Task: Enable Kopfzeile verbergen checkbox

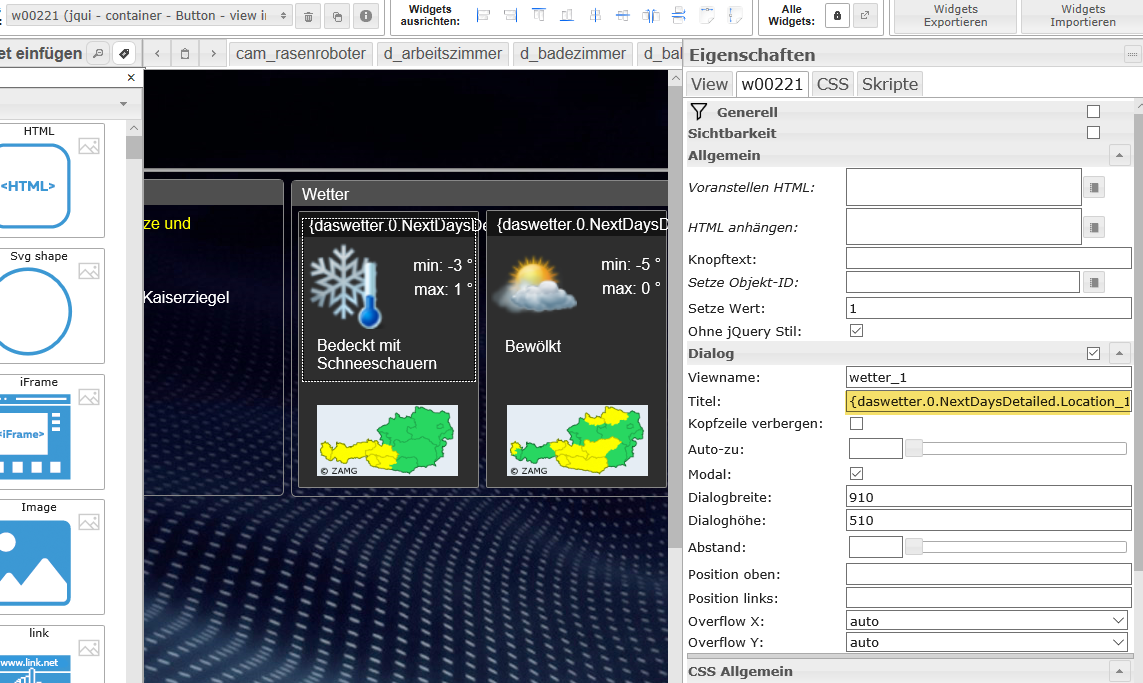Action: click(x=856, y=423)
